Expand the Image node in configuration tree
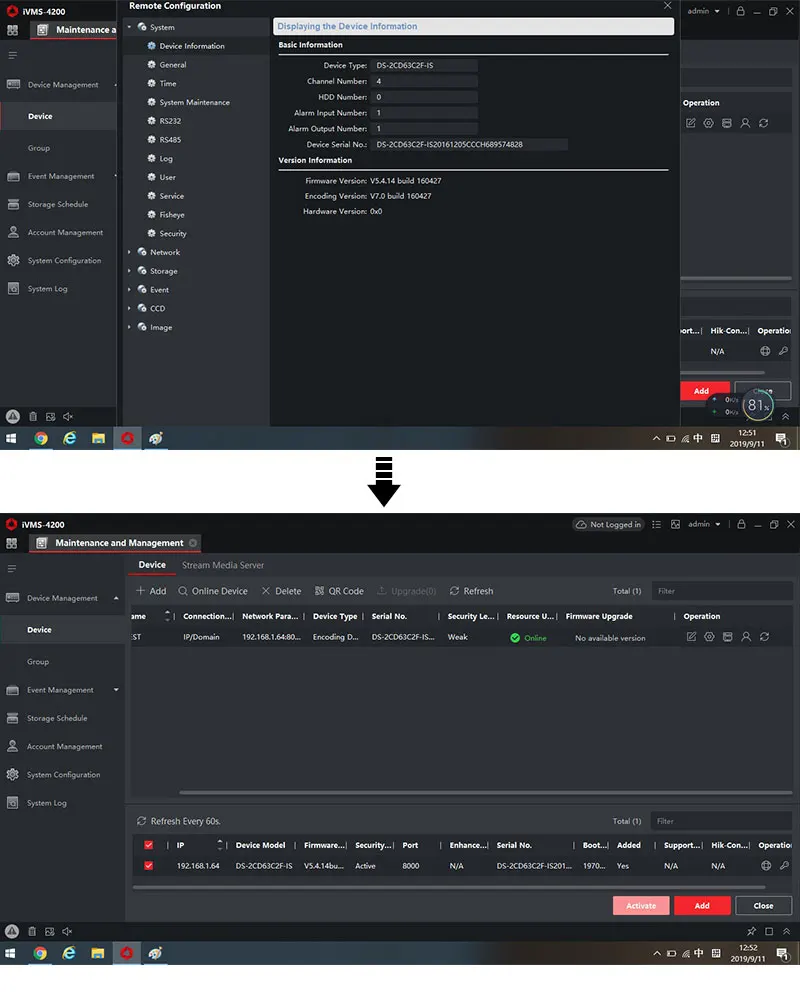The height and width of the screenshot is (1007, 800). pyautogui.click(x=129, y=328)
